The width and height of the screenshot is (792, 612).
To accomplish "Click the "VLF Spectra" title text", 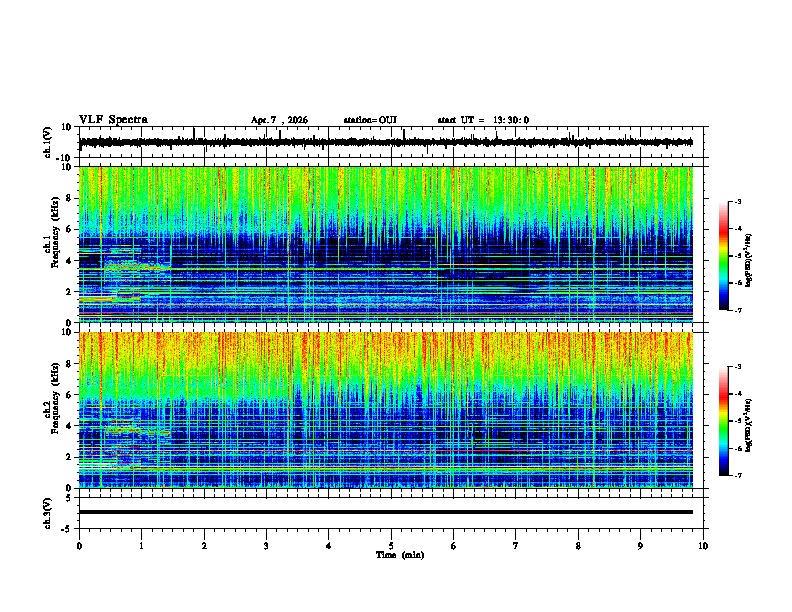I will pyautogui.click(x=113, y=120).
